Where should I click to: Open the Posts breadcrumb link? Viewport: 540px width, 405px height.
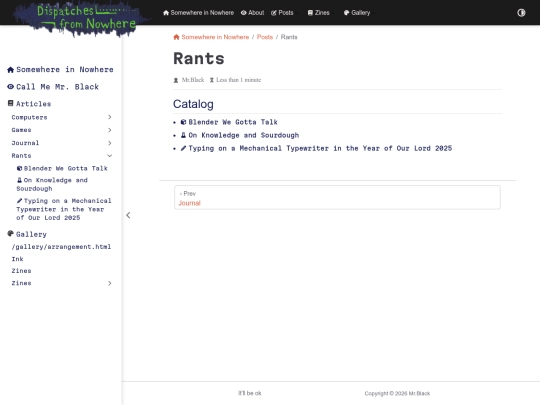[265, 37]
